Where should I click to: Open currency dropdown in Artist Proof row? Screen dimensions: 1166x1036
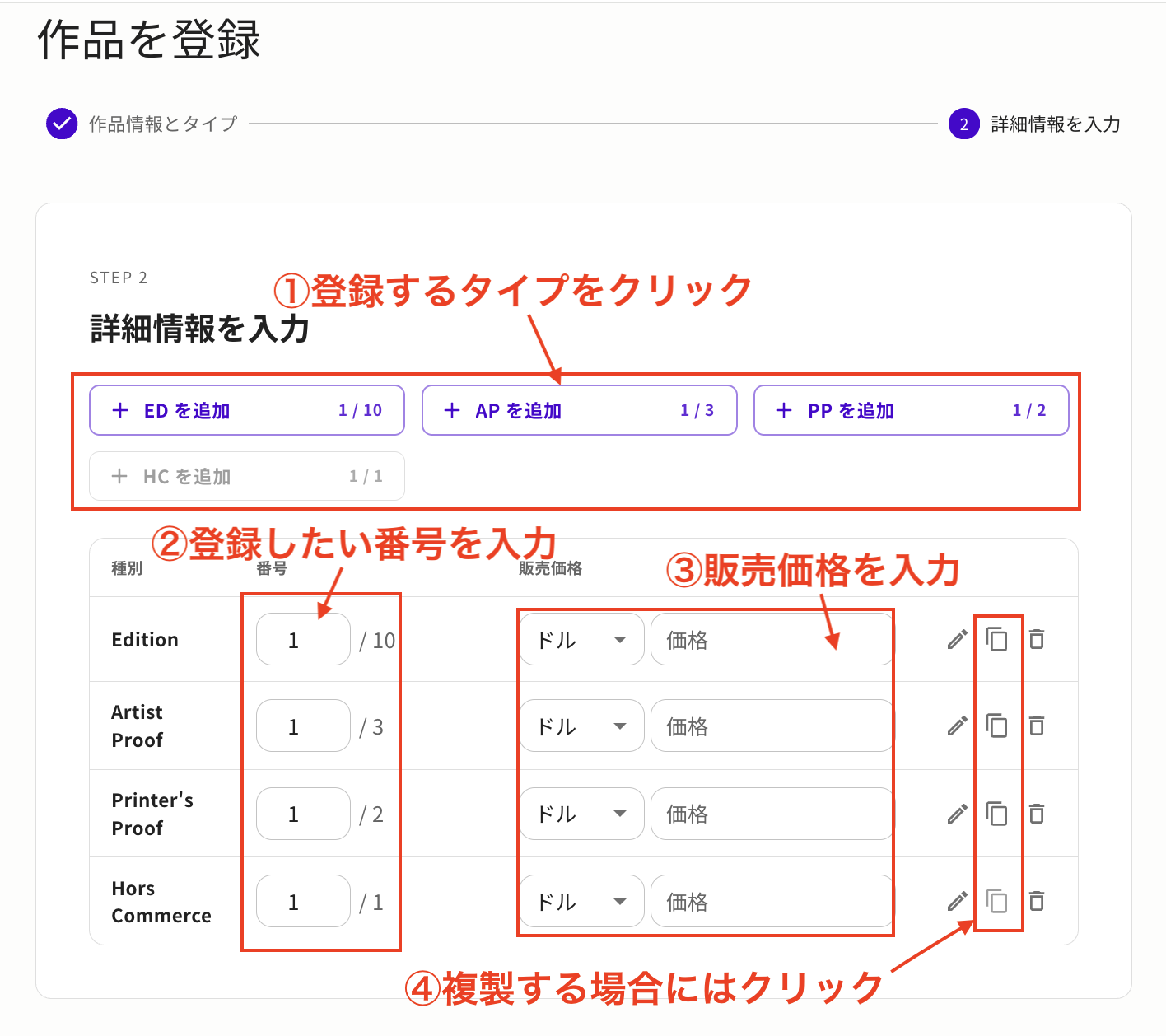coord(581,726)
